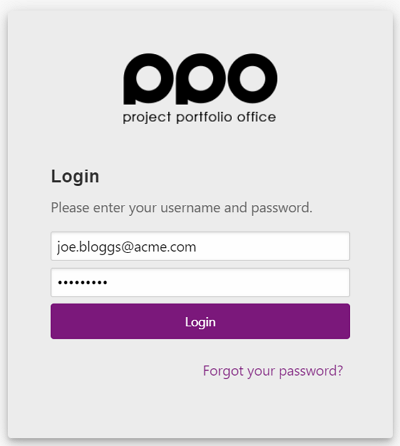Focus the password input field

tap(200, 282)
